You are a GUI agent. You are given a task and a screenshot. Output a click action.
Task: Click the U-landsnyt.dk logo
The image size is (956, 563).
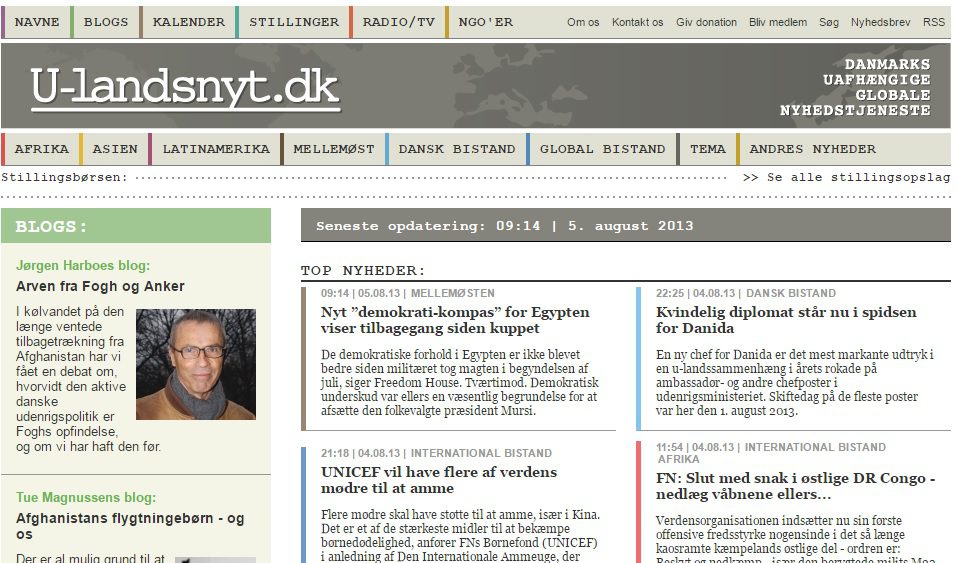tap(185, 89)
